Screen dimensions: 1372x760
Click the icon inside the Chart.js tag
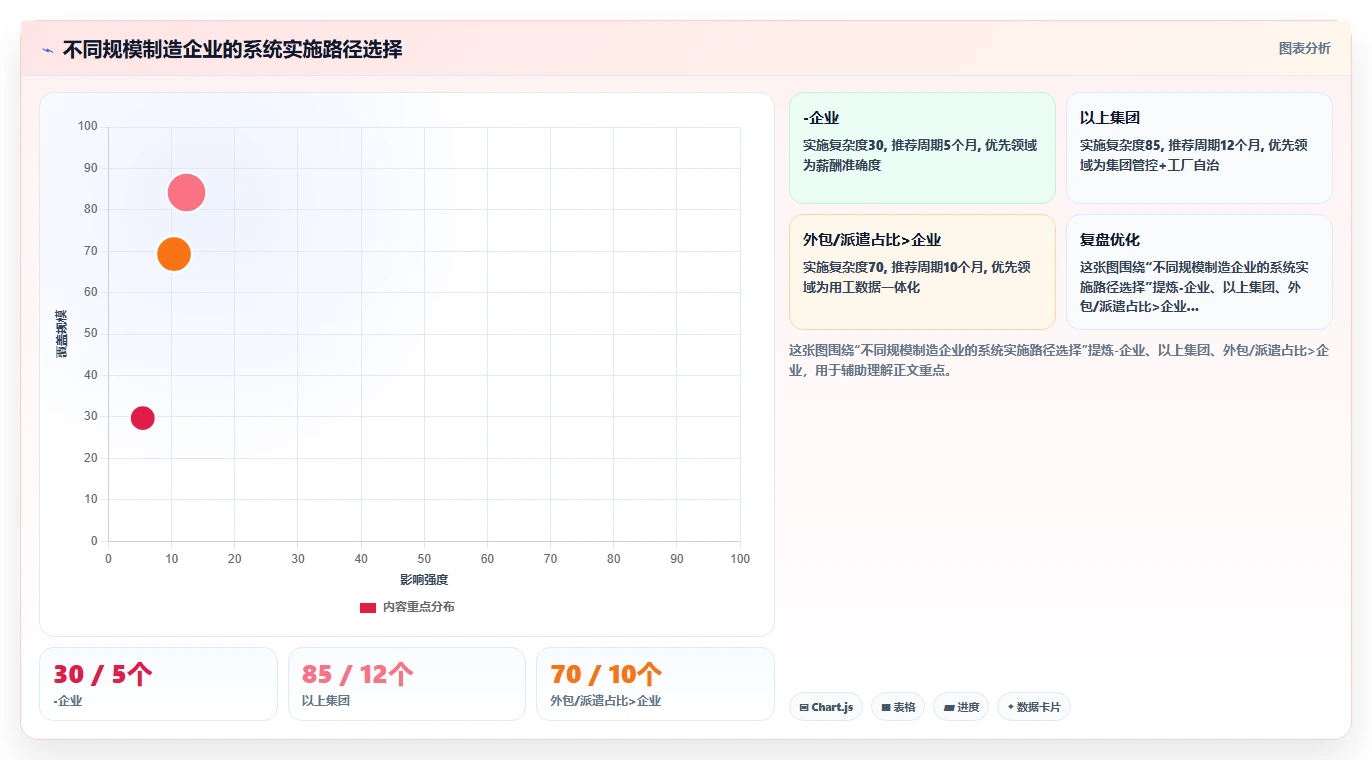[x=804, y=708]
